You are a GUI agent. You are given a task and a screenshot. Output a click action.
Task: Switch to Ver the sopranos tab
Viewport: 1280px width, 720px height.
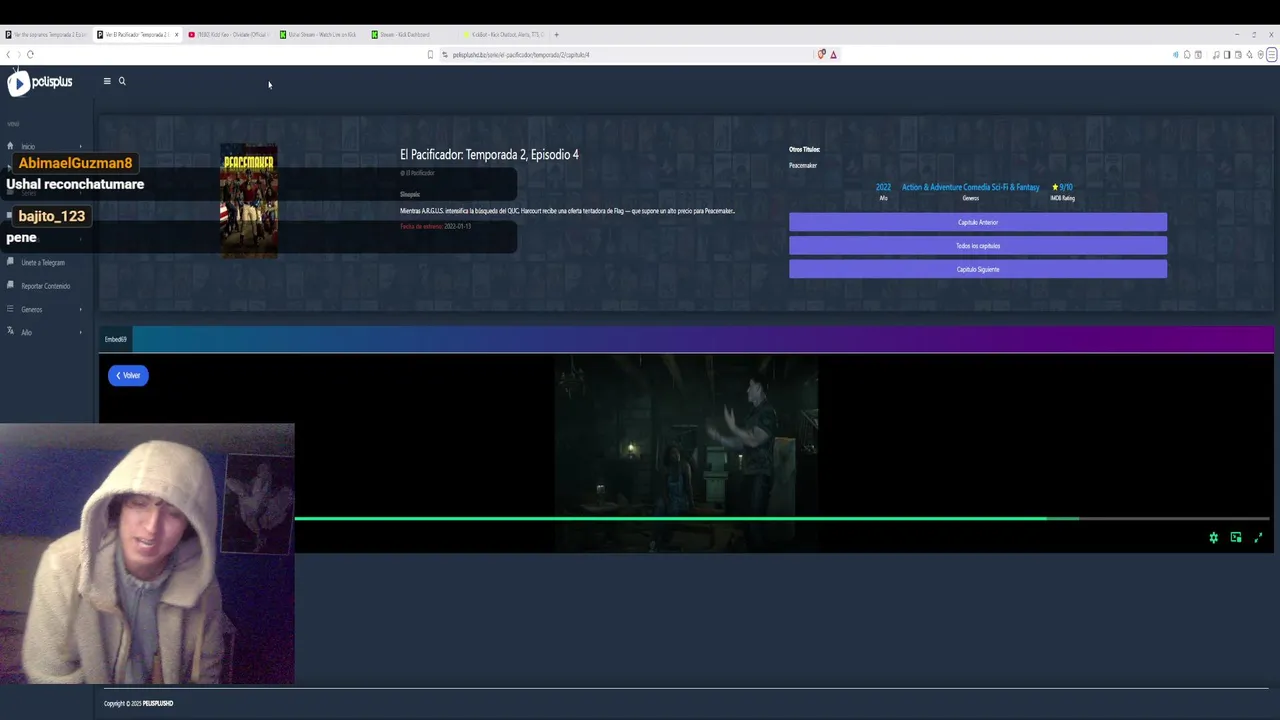click(46, 35)
